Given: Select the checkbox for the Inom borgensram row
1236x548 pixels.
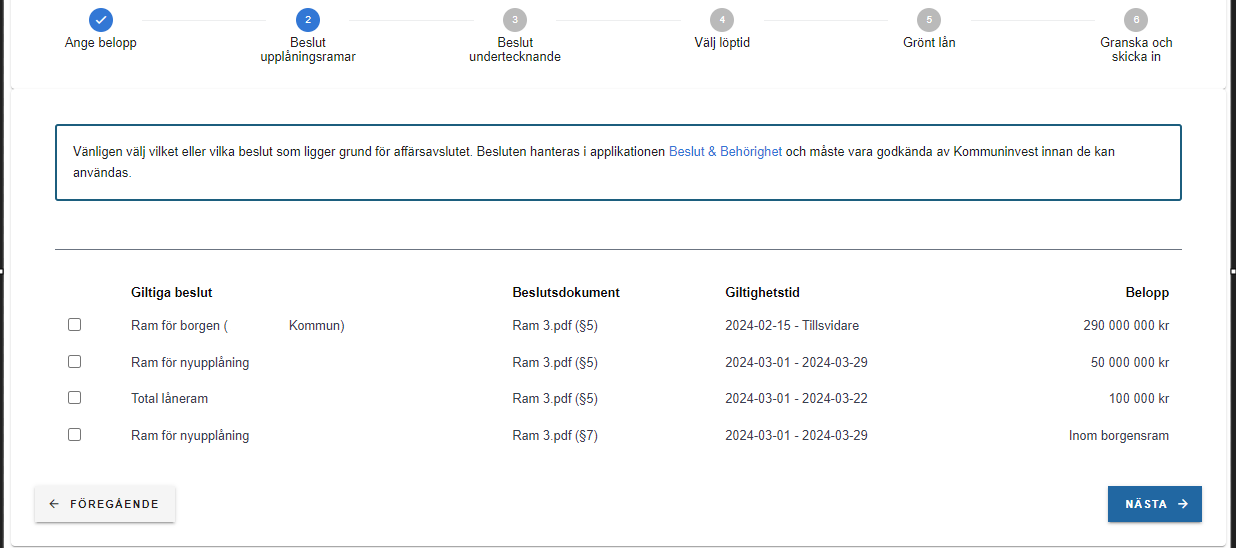Looking at the screenshot, I should pos(74,435).
